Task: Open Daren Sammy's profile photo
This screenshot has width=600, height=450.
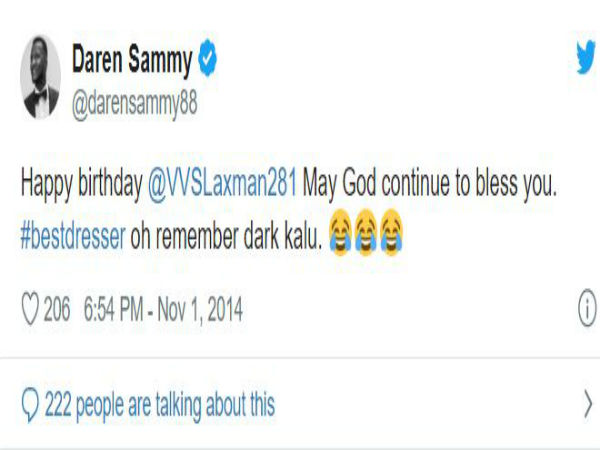Action: 40,77
